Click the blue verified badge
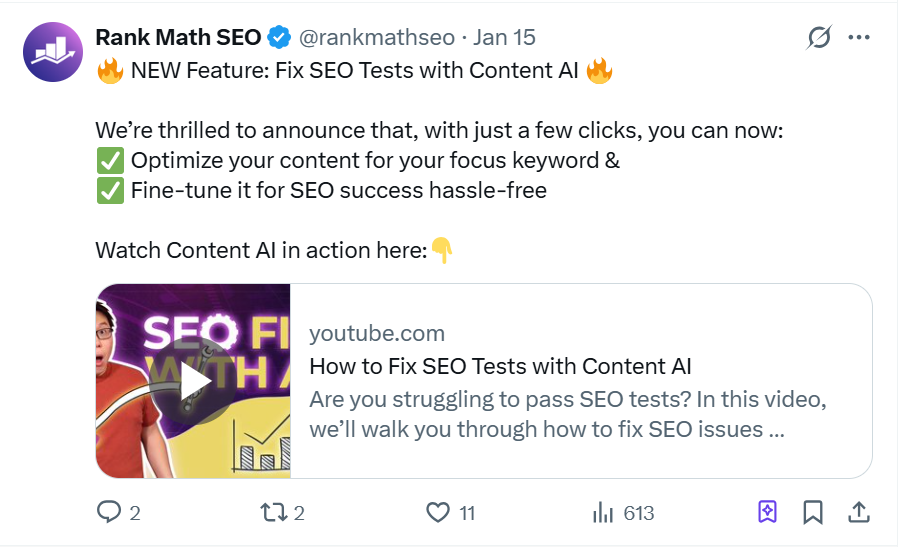 pyautogui.click(x=279, y=38)
